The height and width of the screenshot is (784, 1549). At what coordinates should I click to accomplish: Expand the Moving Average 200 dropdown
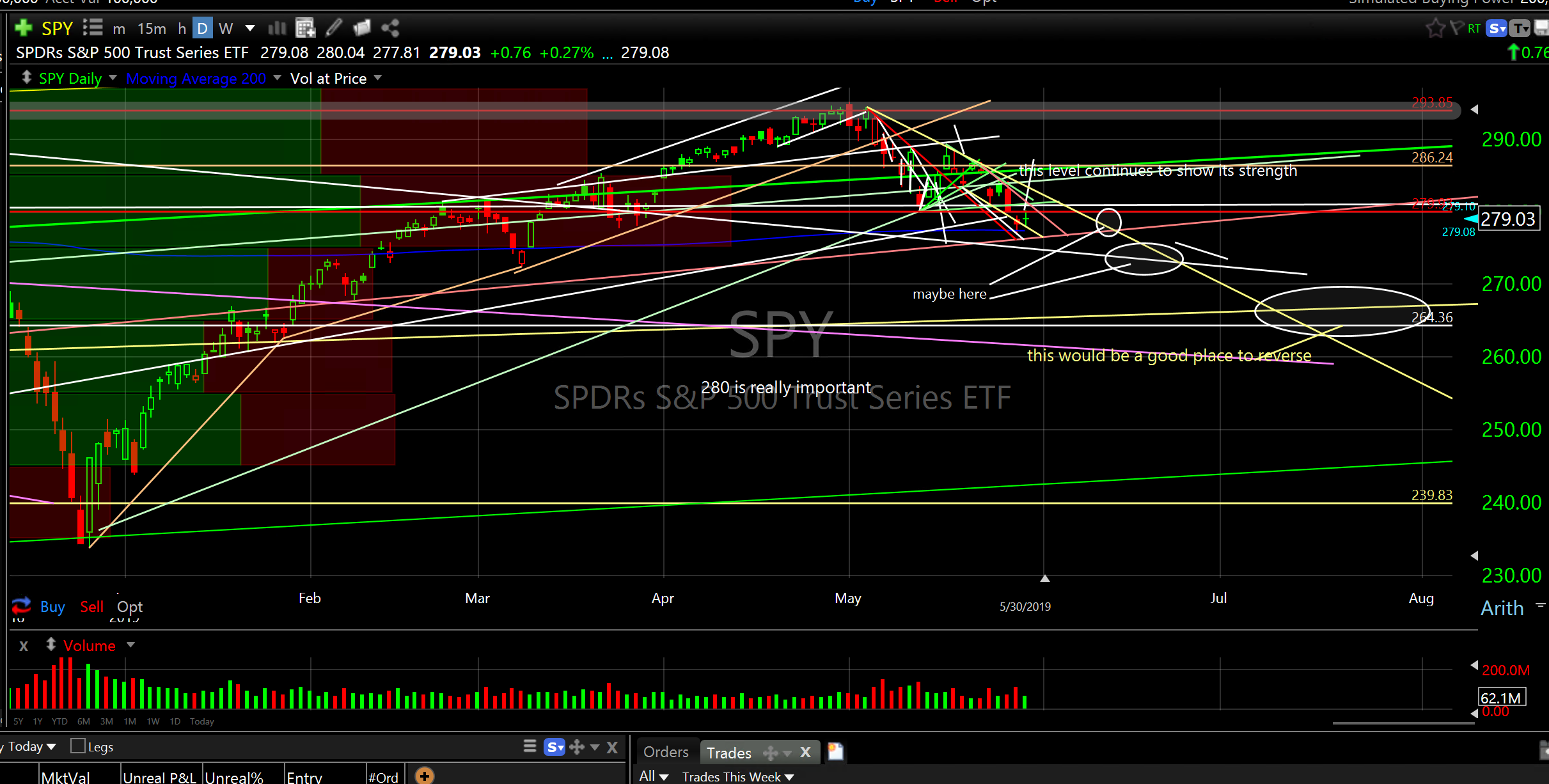click(277, 78)
